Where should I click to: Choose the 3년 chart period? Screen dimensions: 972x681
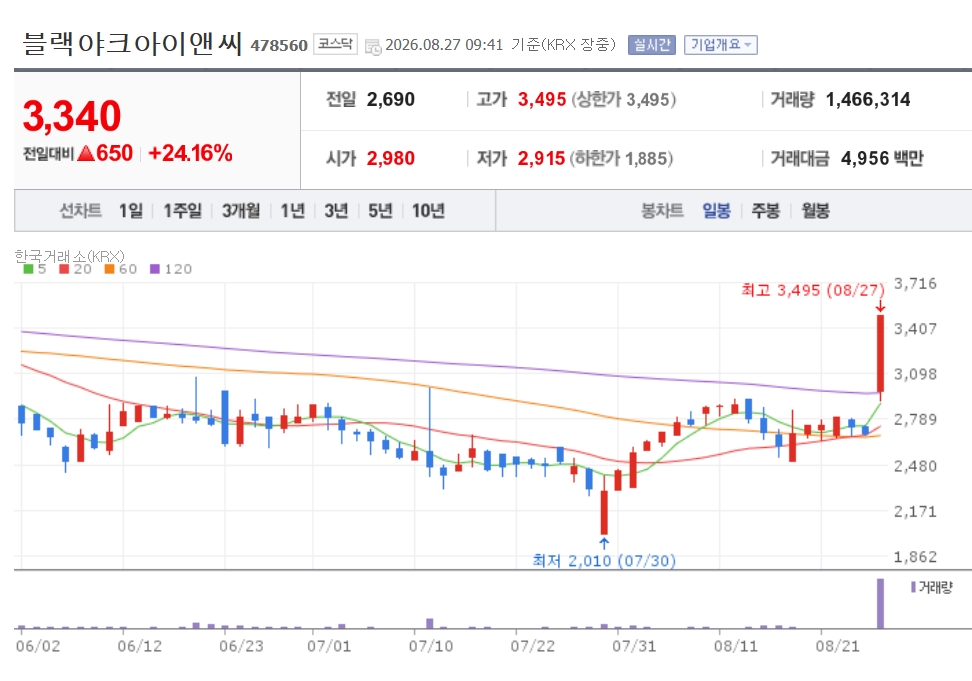(336, 211)
